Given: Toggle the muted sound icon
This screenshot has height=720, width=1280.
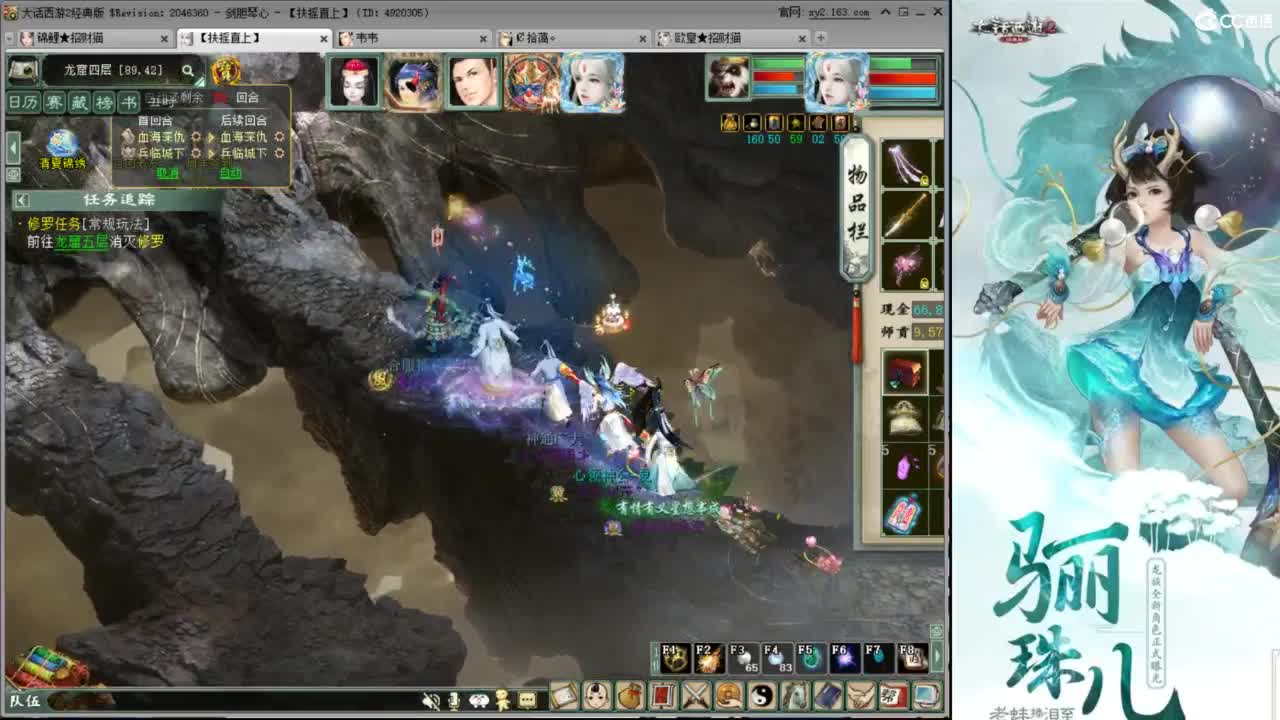Looking at the screenshot, I should 431,700.
